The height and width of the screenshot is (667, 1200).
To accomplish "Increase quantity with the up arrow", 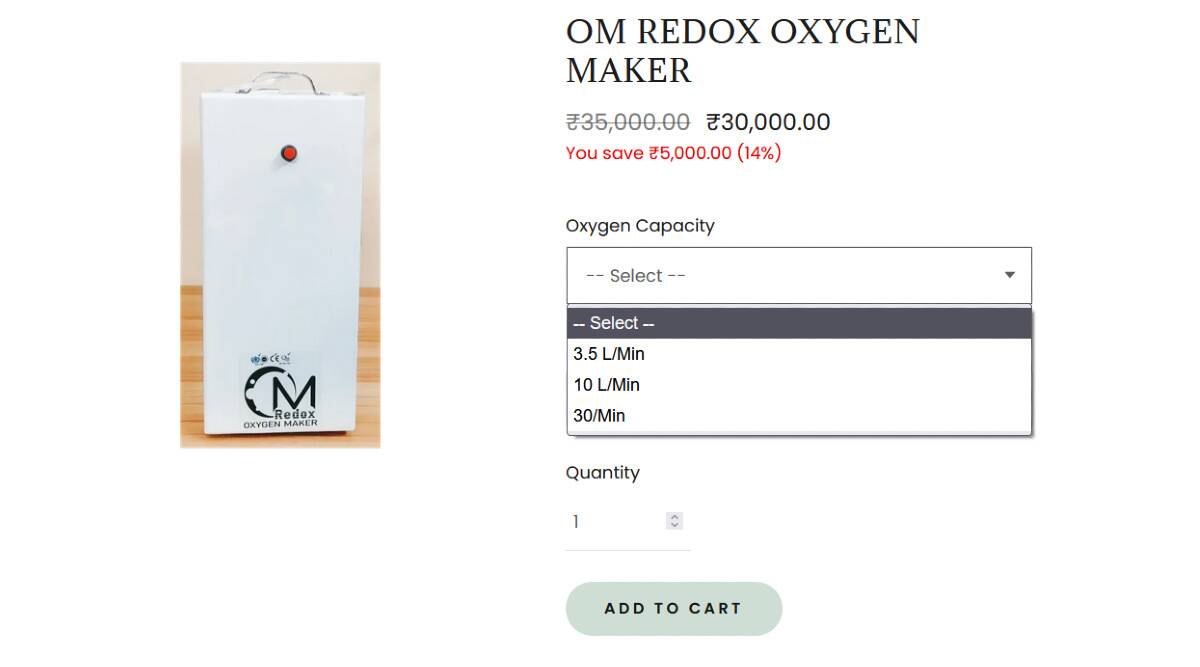I will tap(675, 516).
